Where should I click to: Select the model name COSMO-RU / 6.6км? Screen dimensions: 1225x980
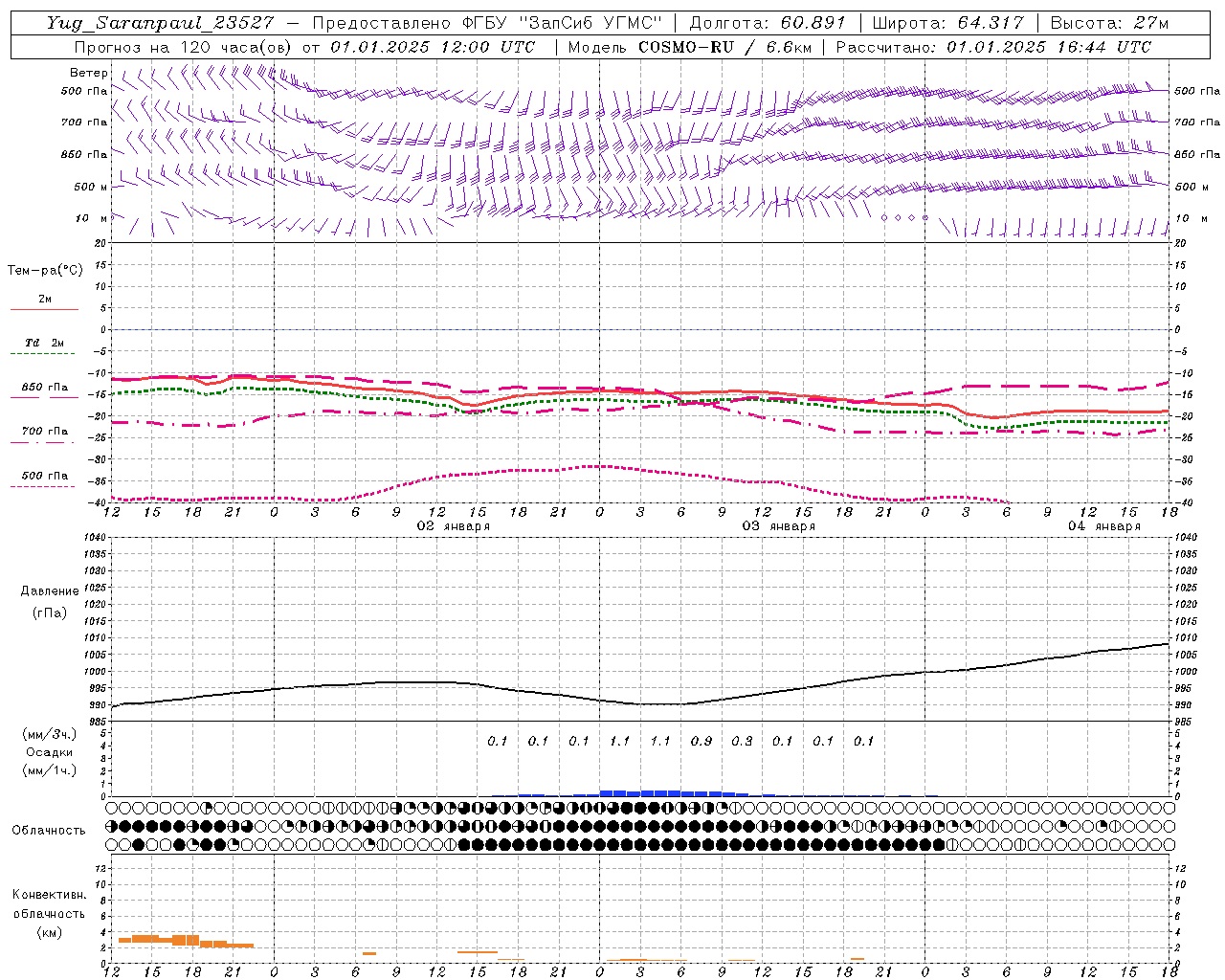[724, 47]
